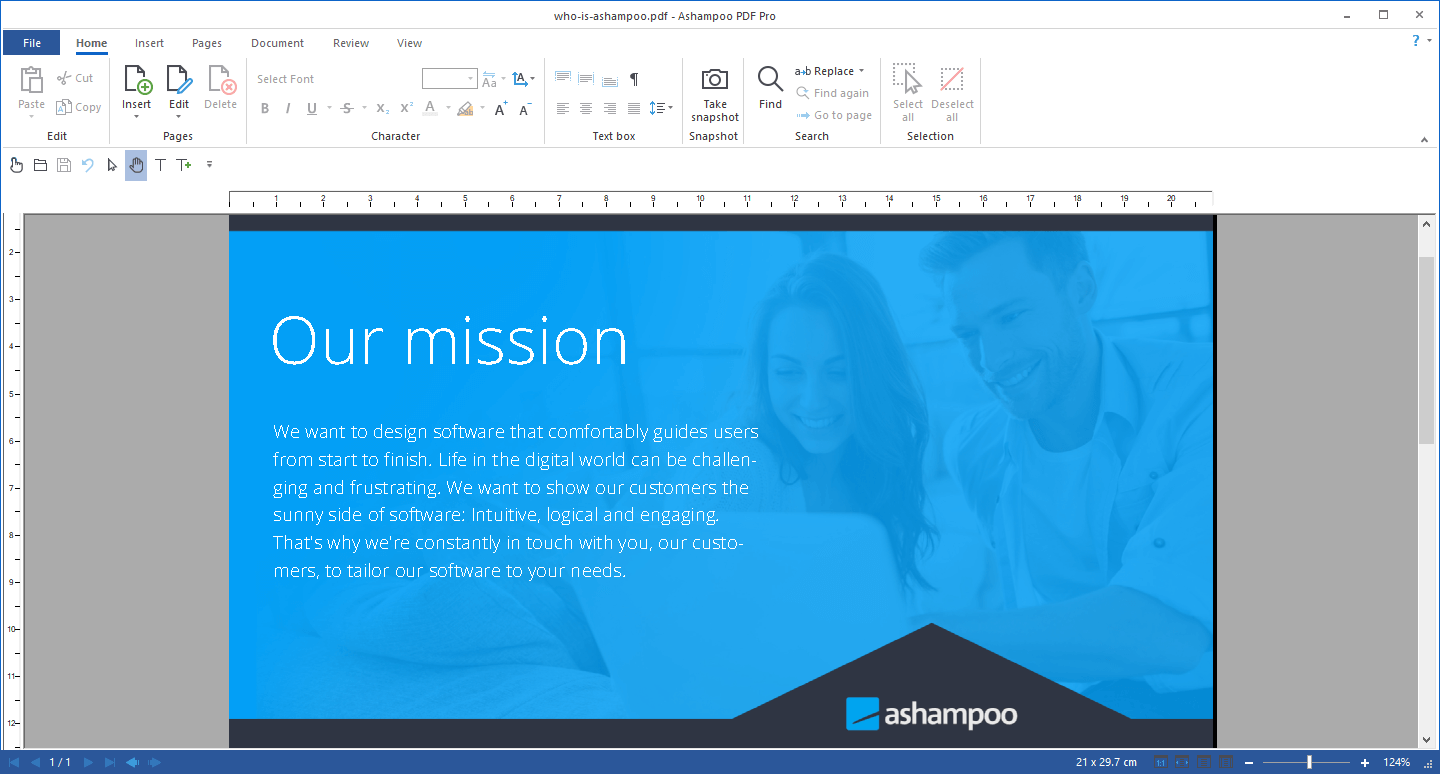Open the File menu
This screenshot has width=1440, height=774.
(x=31, y=42)
